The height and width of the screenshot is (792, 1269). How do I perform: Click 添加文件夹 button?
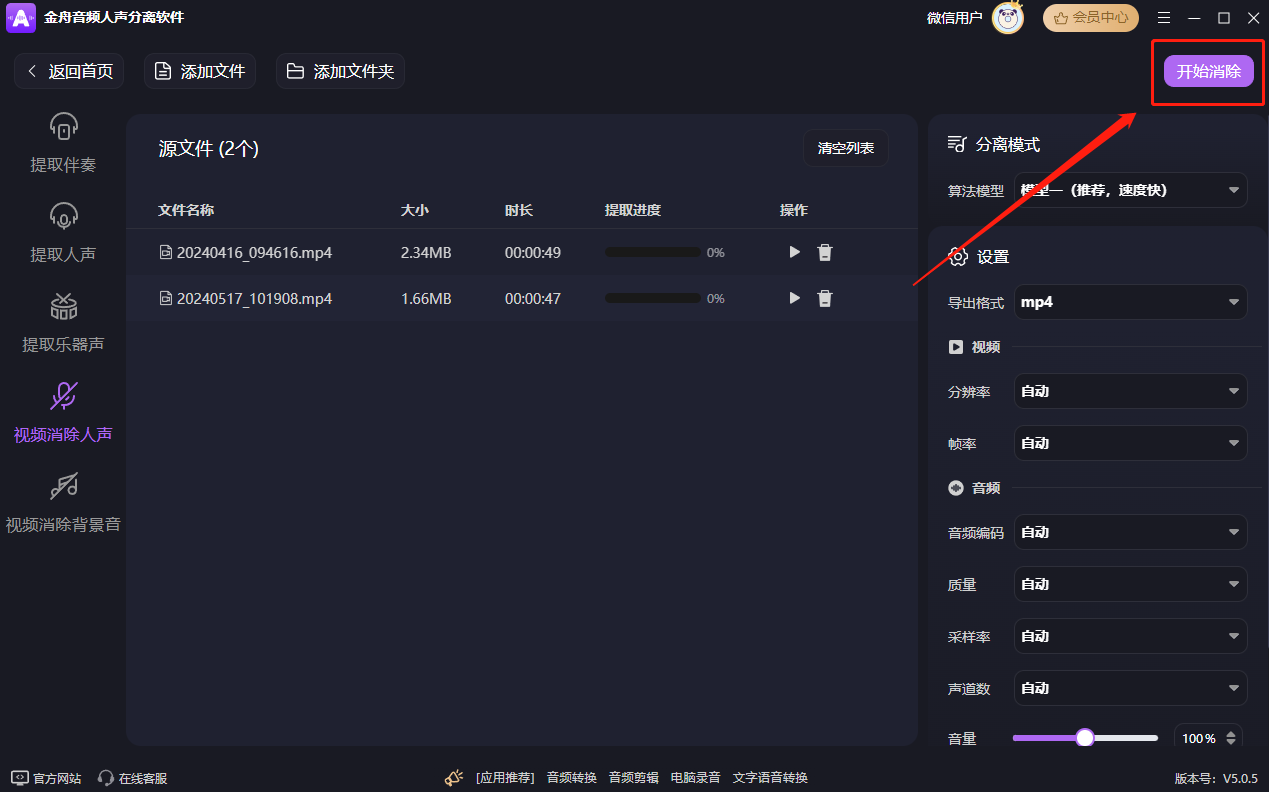[x=341, y=71]
